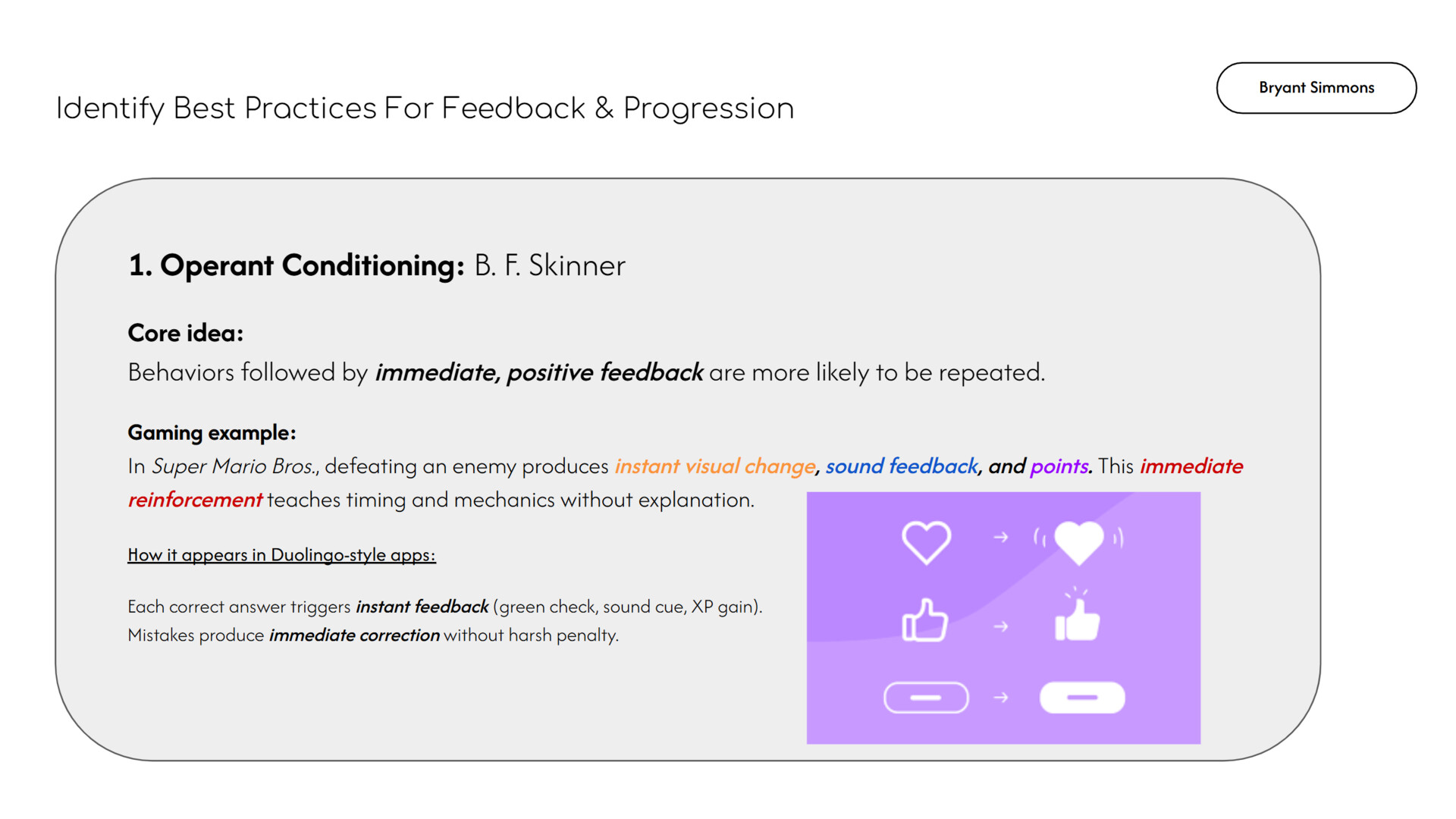Click the orange "instant visual change" text

coord(714,466)
